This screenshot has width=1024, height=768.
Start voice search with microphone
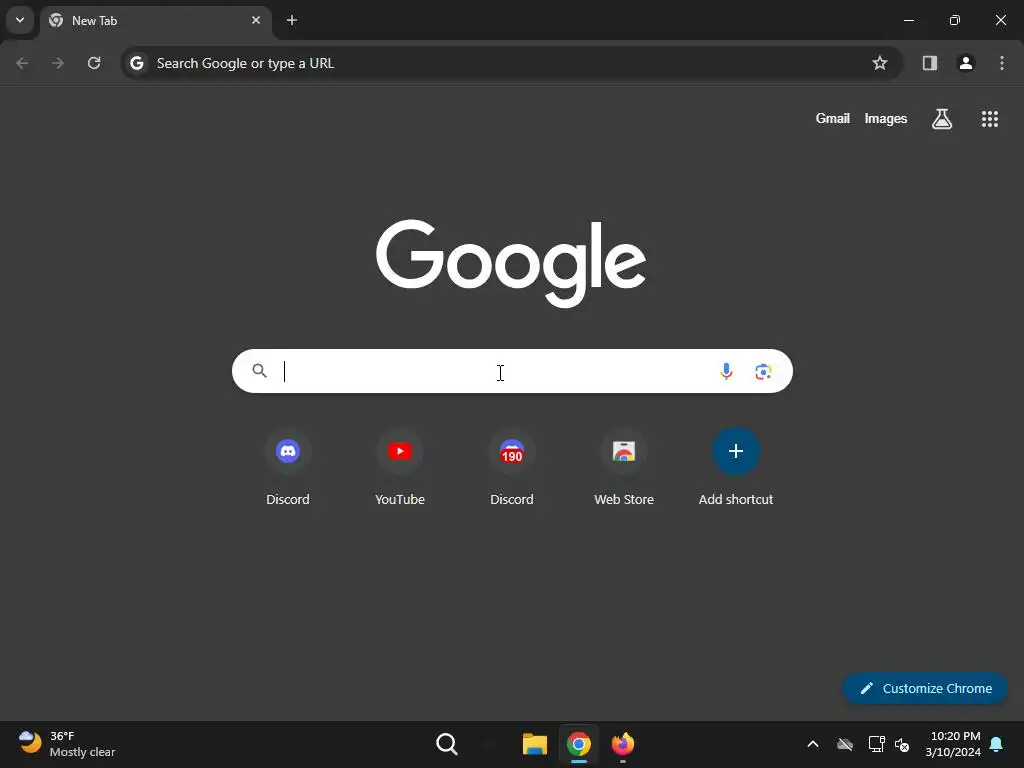pyautogui.click(x=726, y=371)
